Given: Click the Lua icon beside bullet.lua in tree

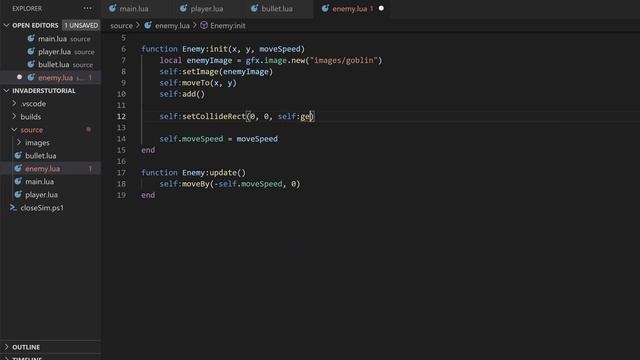Looking at the screenshot, I should (x=18, y=156).
